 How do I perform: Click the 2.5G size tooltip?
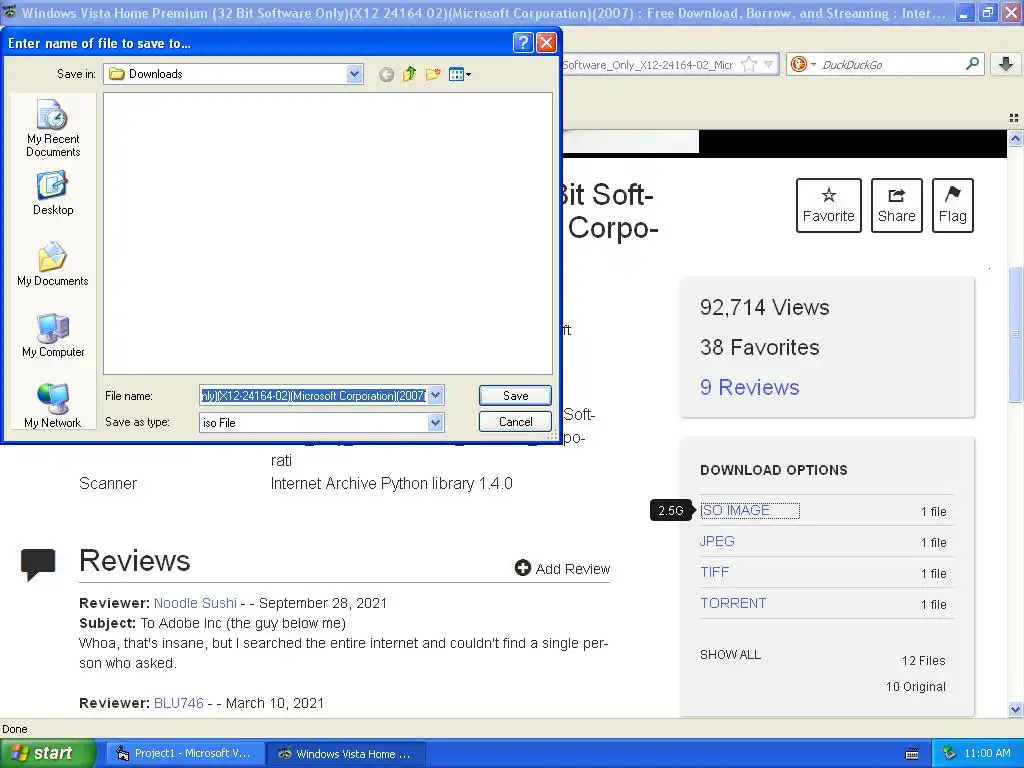(671, 510)
